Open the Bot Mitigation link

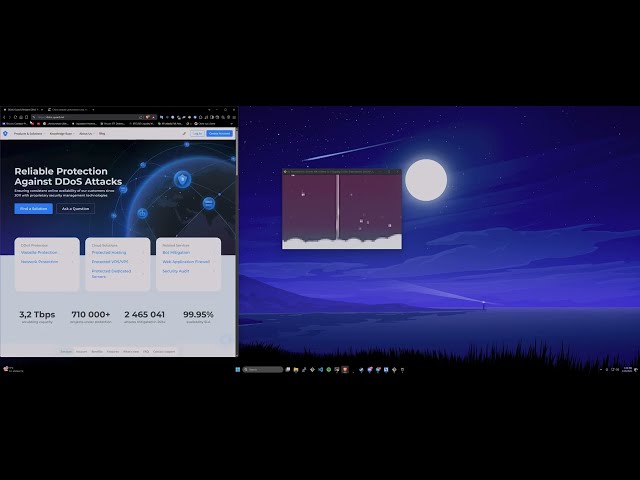point(176,253)
